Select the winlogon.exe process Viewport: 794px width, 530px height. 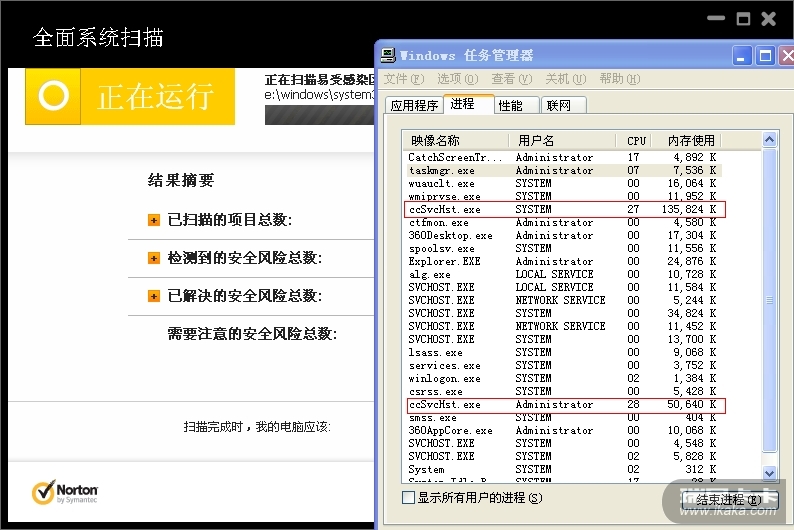click(563, 379)
